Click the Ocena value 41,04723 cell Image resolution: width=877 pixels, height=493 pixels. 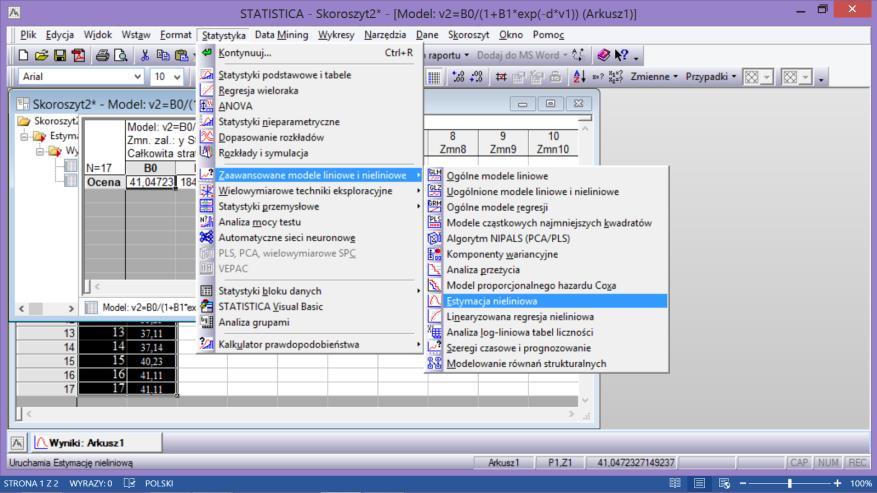[150, 182]
